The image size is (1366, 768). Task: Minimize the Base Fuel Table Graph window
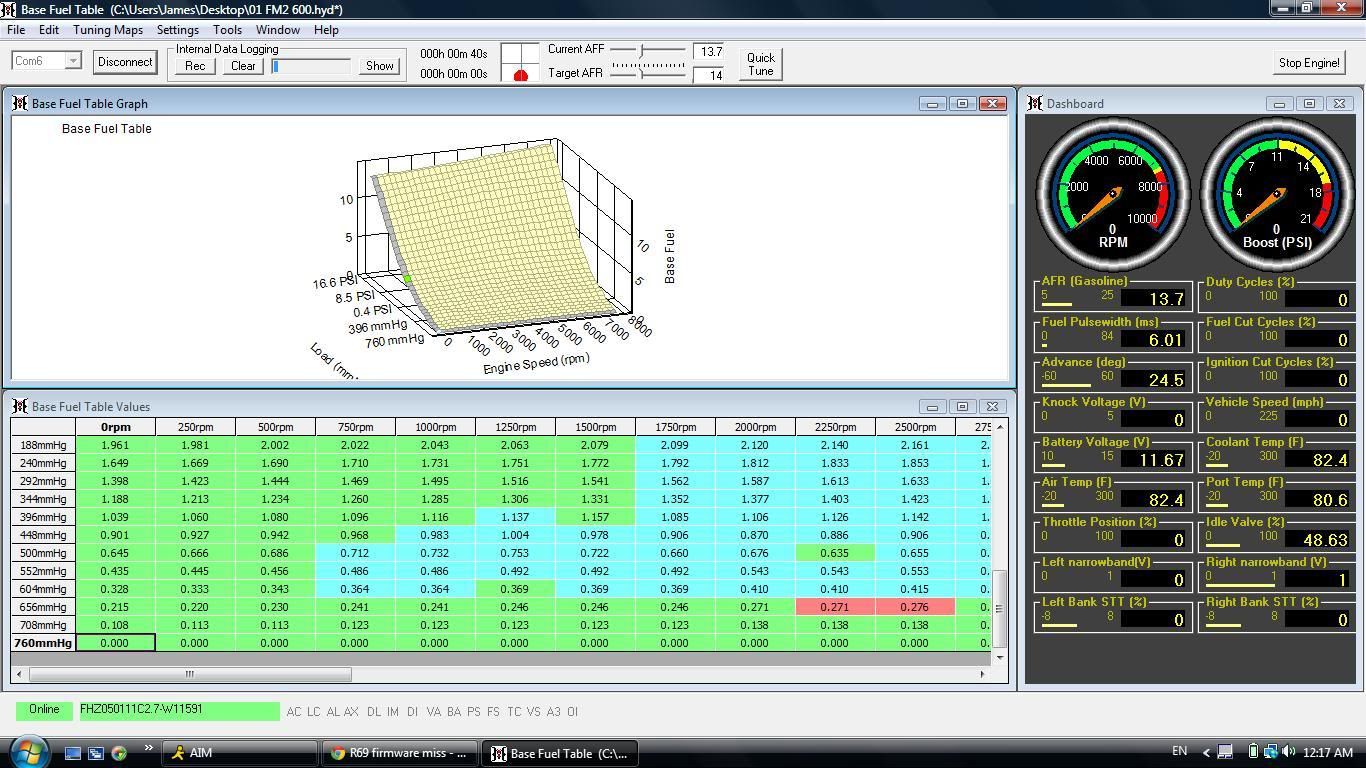pyautogui.click(x=932, y=103)
